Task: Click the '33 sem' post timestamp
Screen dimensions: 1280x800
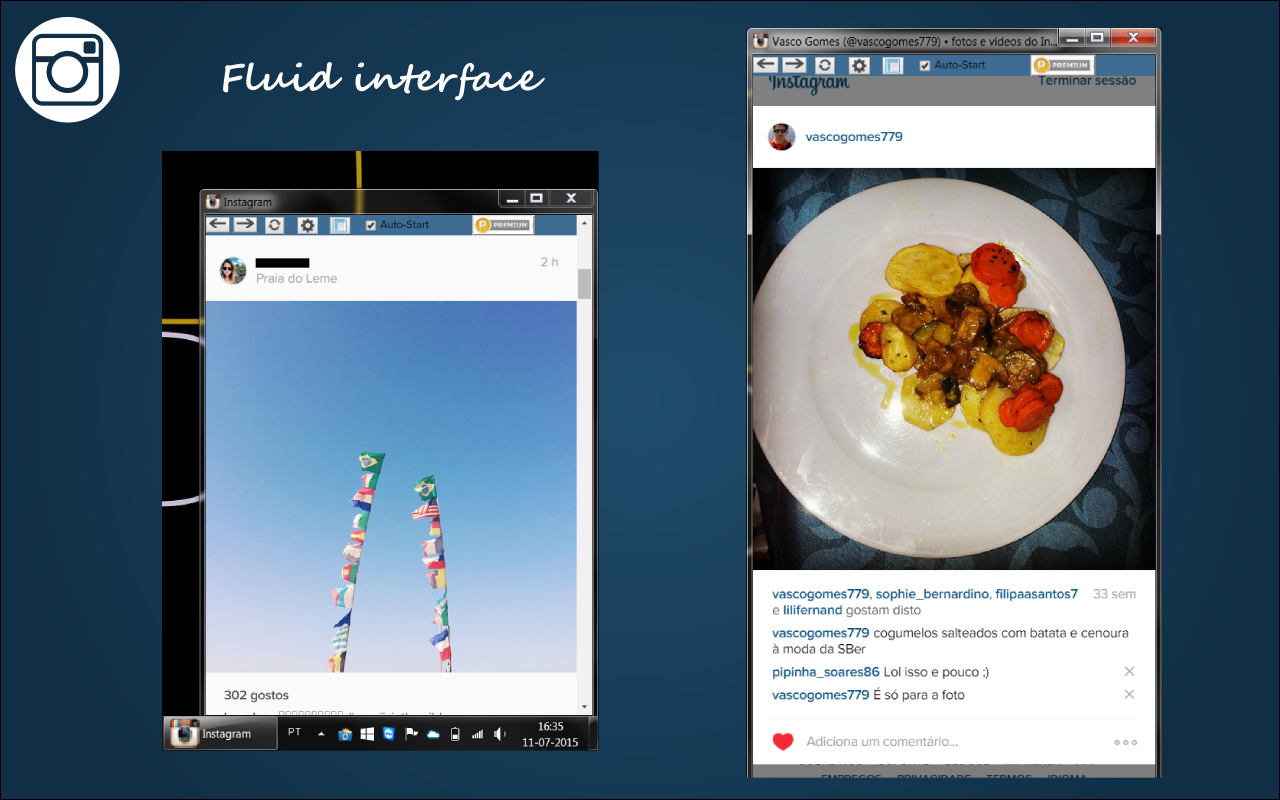Action: [x=1114, y=594]
